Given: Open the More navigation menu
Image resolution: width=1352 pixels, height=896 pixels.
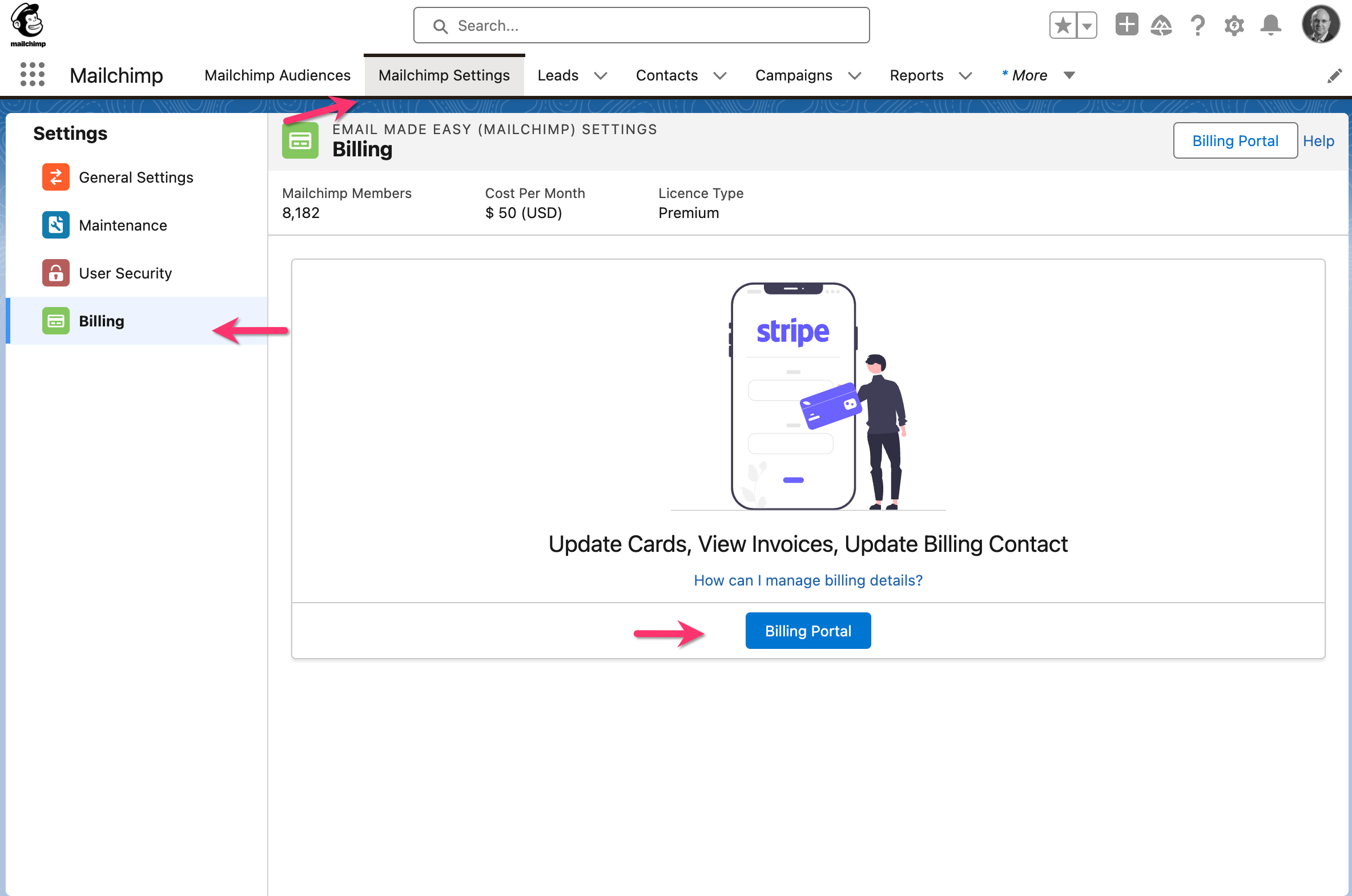Looking at the screenshot, I should click(x=1037, y=75).
